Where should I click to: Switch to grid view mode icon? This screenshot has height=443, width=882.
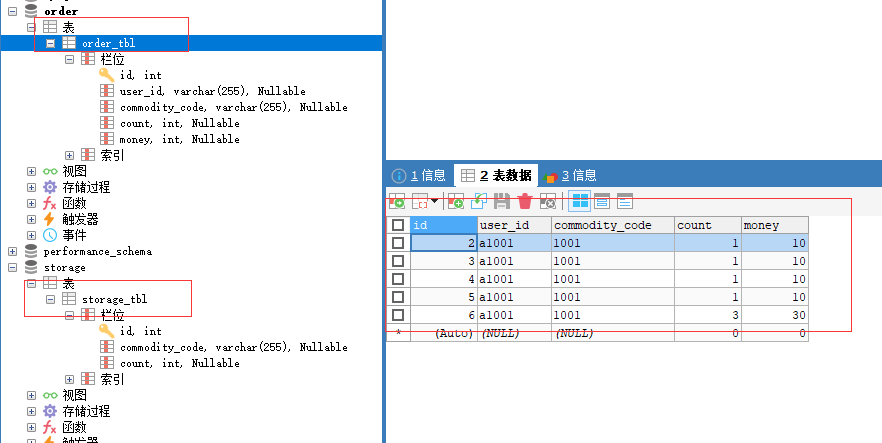(579, 201)
